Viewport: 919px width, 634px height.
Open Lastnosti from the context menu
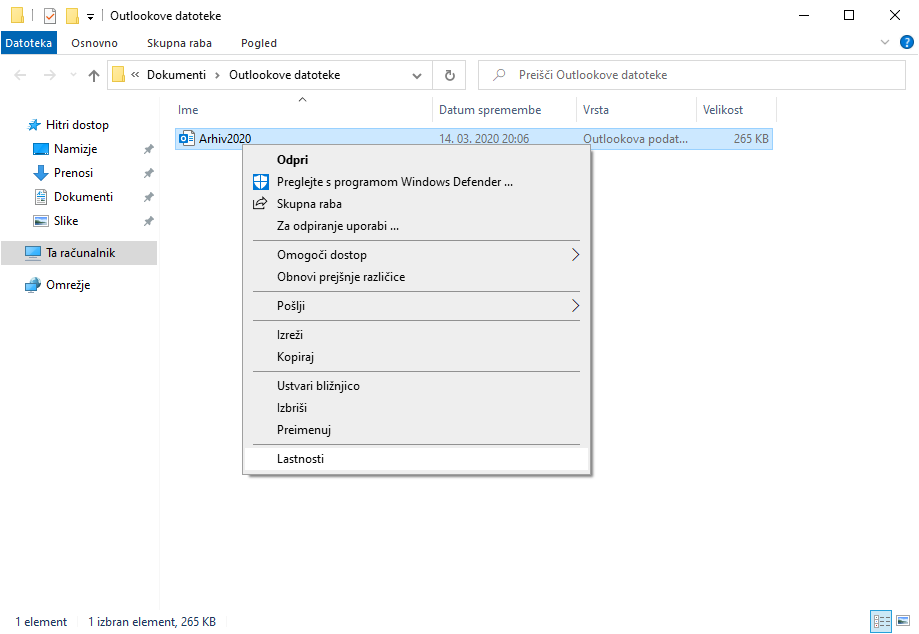(x=416, y=459)
